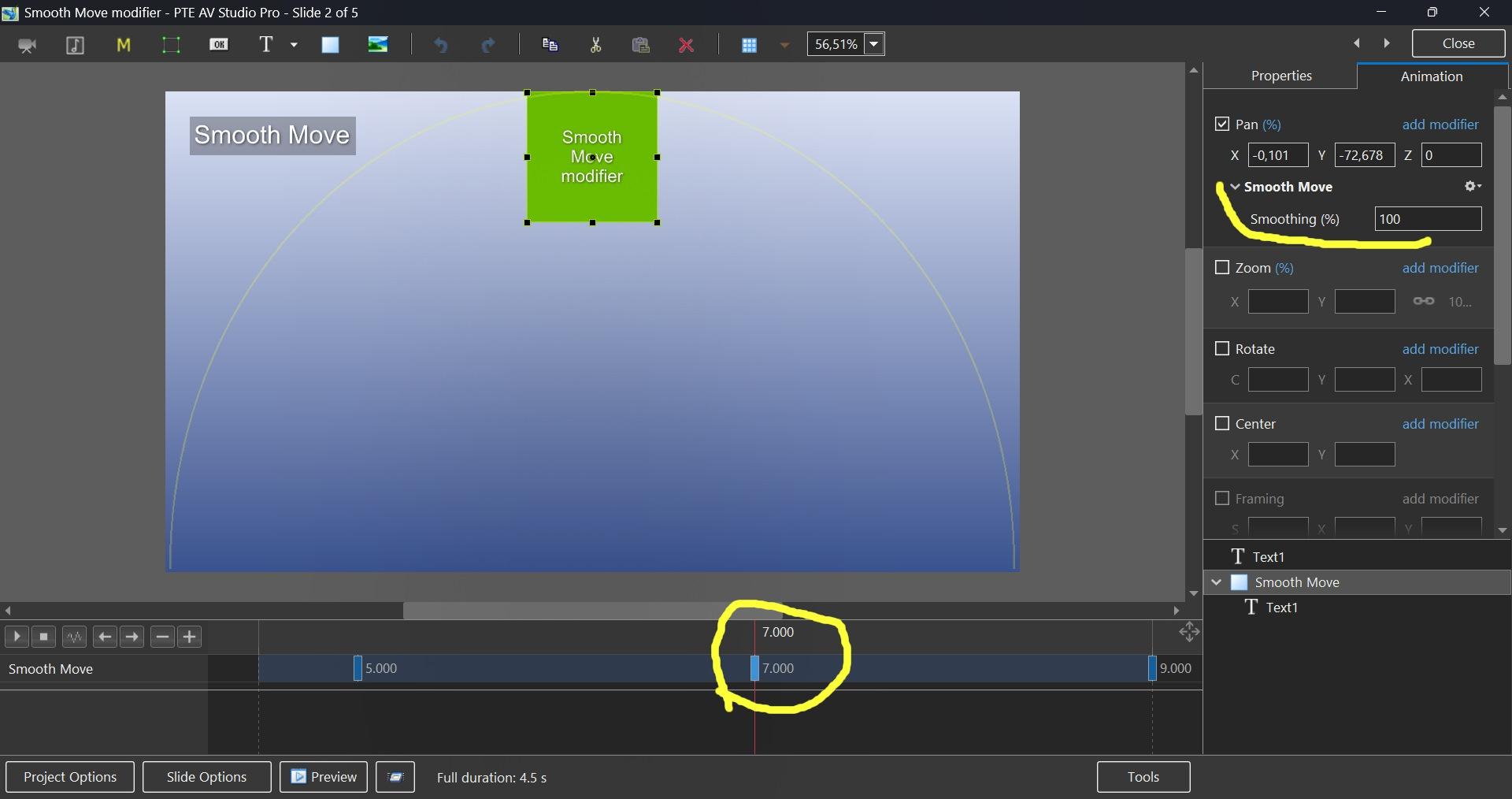Collapse the Smooth Move item in objects list
1512x799 pixels.
coord(1217,582)
